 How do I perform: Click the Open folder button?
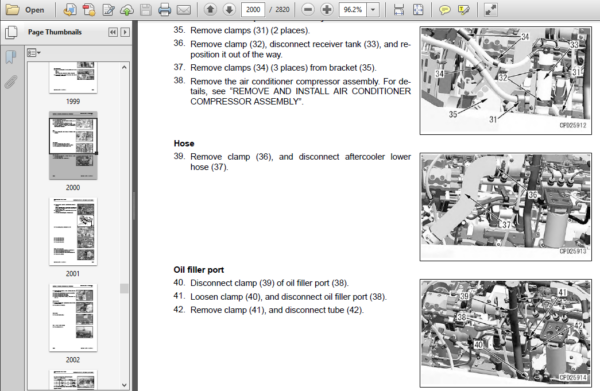pos(25,10)
